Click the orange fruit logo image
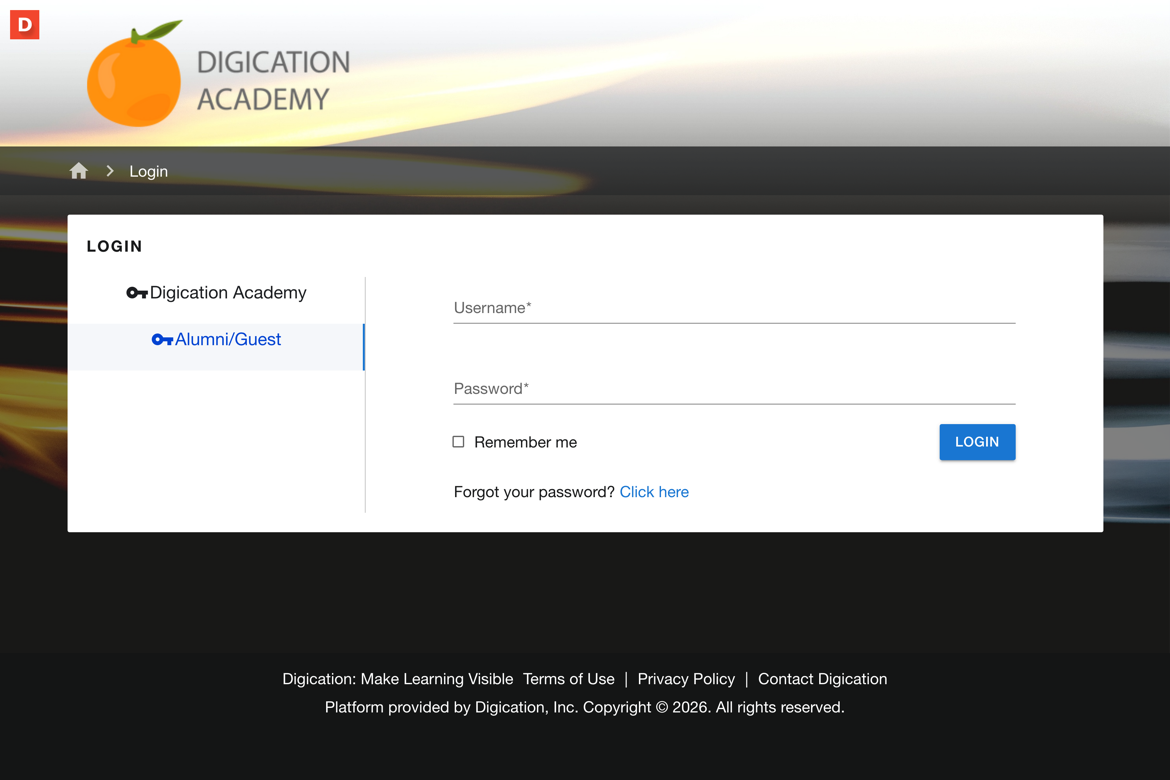Screen dimensions: 1170x780 coord(134,74)
